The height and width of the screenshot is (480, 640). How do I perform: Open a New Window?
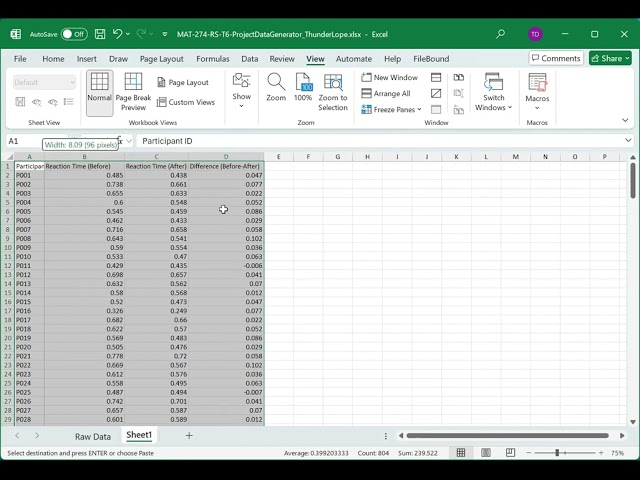(390, 77)
